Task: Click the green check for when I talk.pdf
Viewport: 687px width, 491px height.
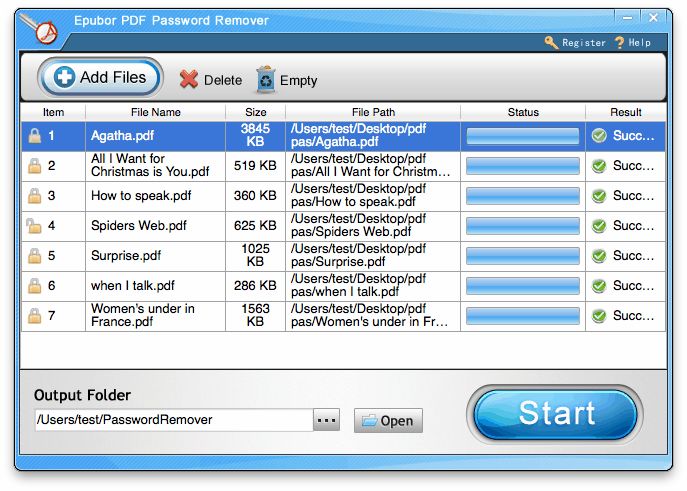Action: point(599,286)
